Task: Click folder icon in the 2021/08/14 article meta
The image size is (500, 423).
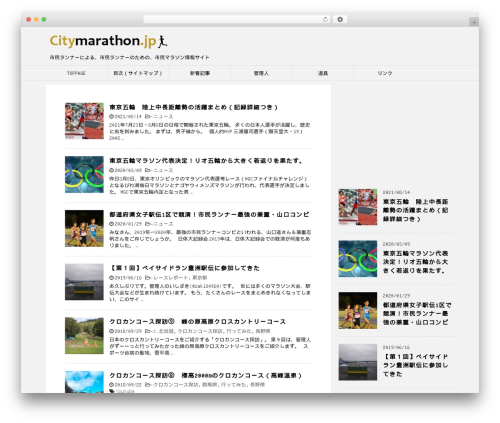Action: click(x=147, y=117)
